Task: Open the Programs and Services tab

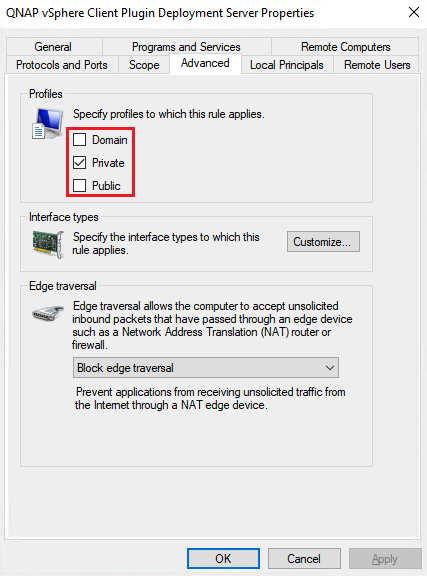Action: coord(186,47)
